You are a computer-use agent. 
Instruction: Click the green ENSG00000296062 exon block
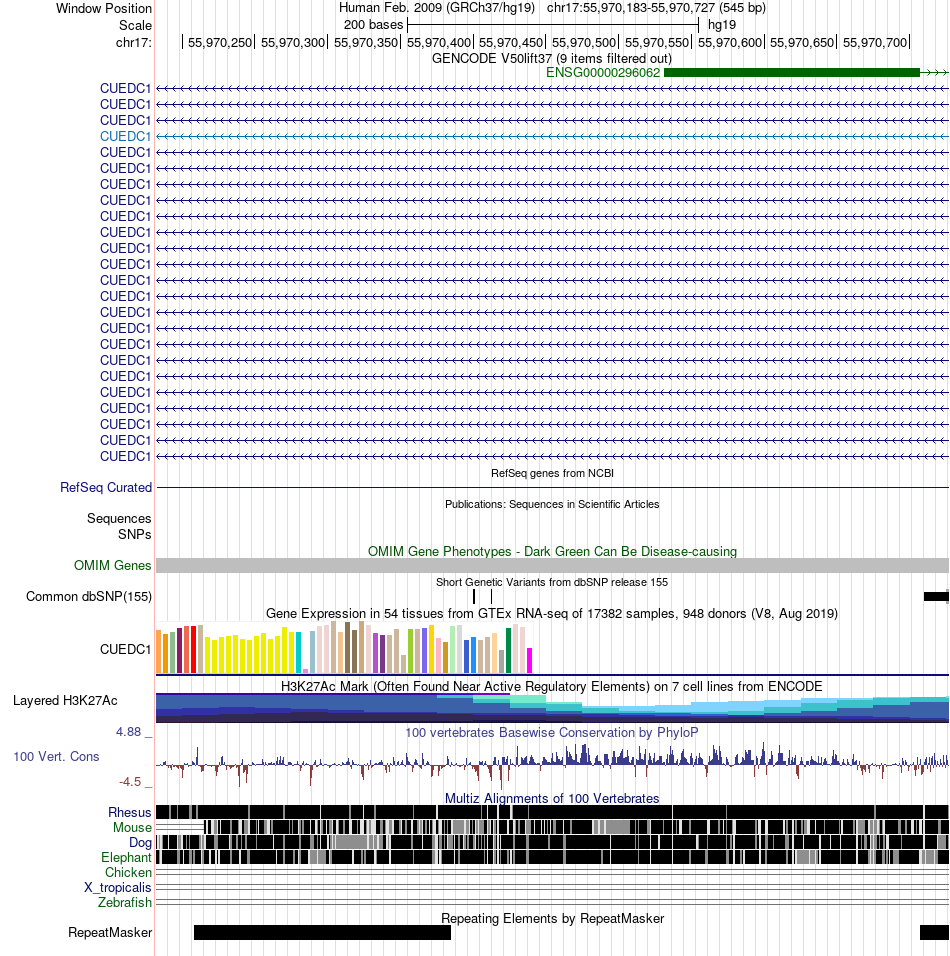791,73
